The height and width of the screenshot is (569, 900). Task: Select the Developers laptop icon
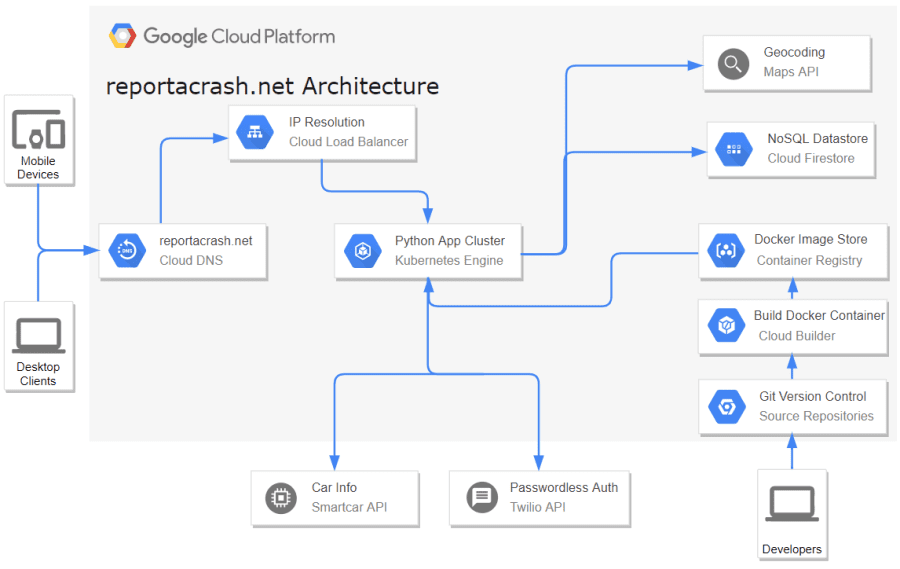click(792, 504)
